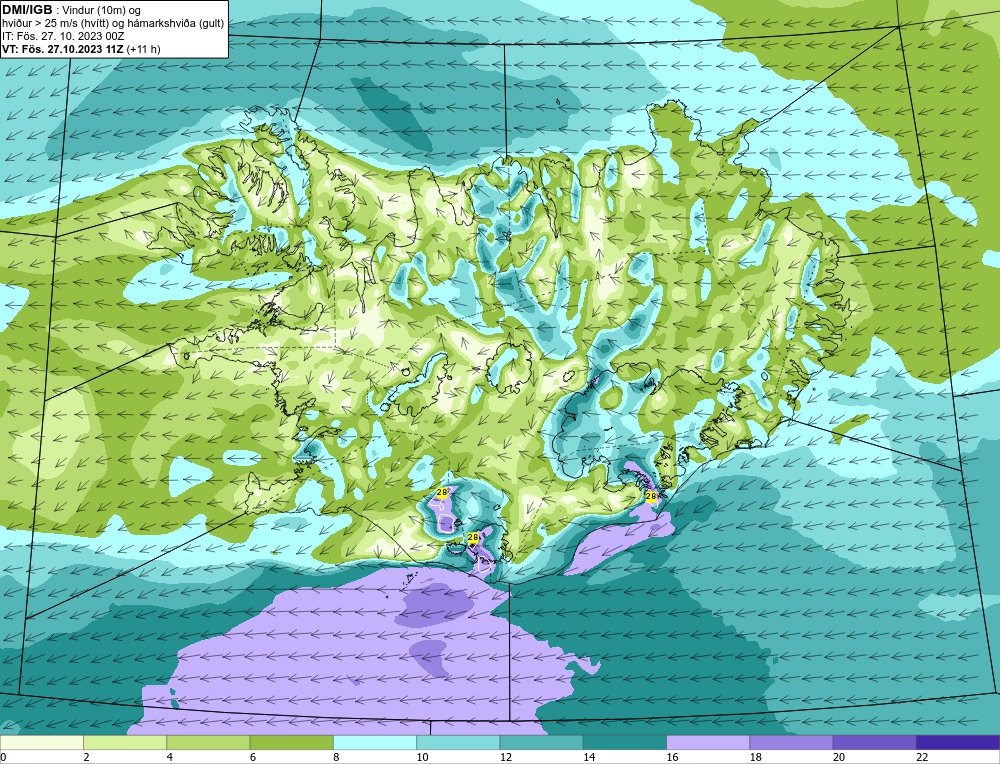Click the 8–10 m/s pale cyan legend swatch
This screenshot has width=1000, height=764.
(x=375, y=742)
